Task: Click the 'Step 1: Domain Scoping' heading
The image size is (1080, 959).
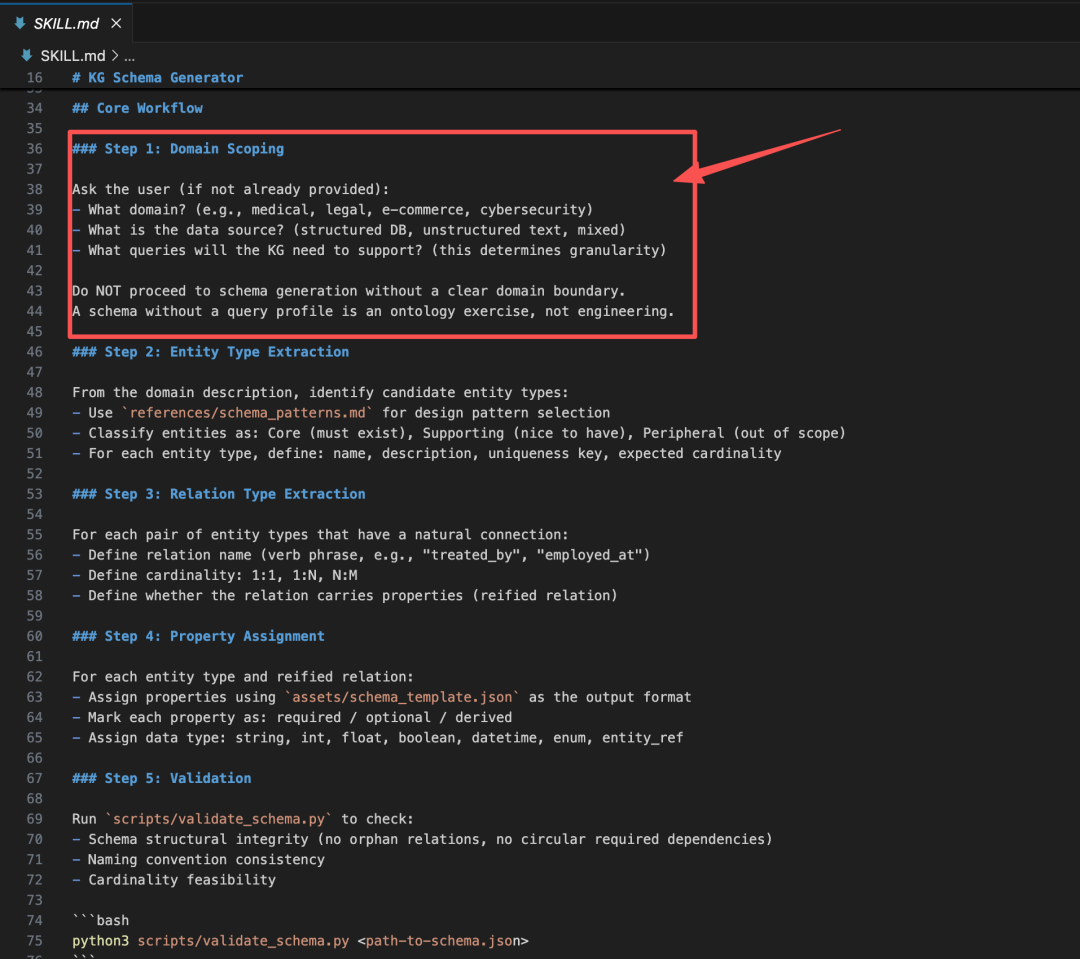Action: pyautogui.click(x=178, y=149)
